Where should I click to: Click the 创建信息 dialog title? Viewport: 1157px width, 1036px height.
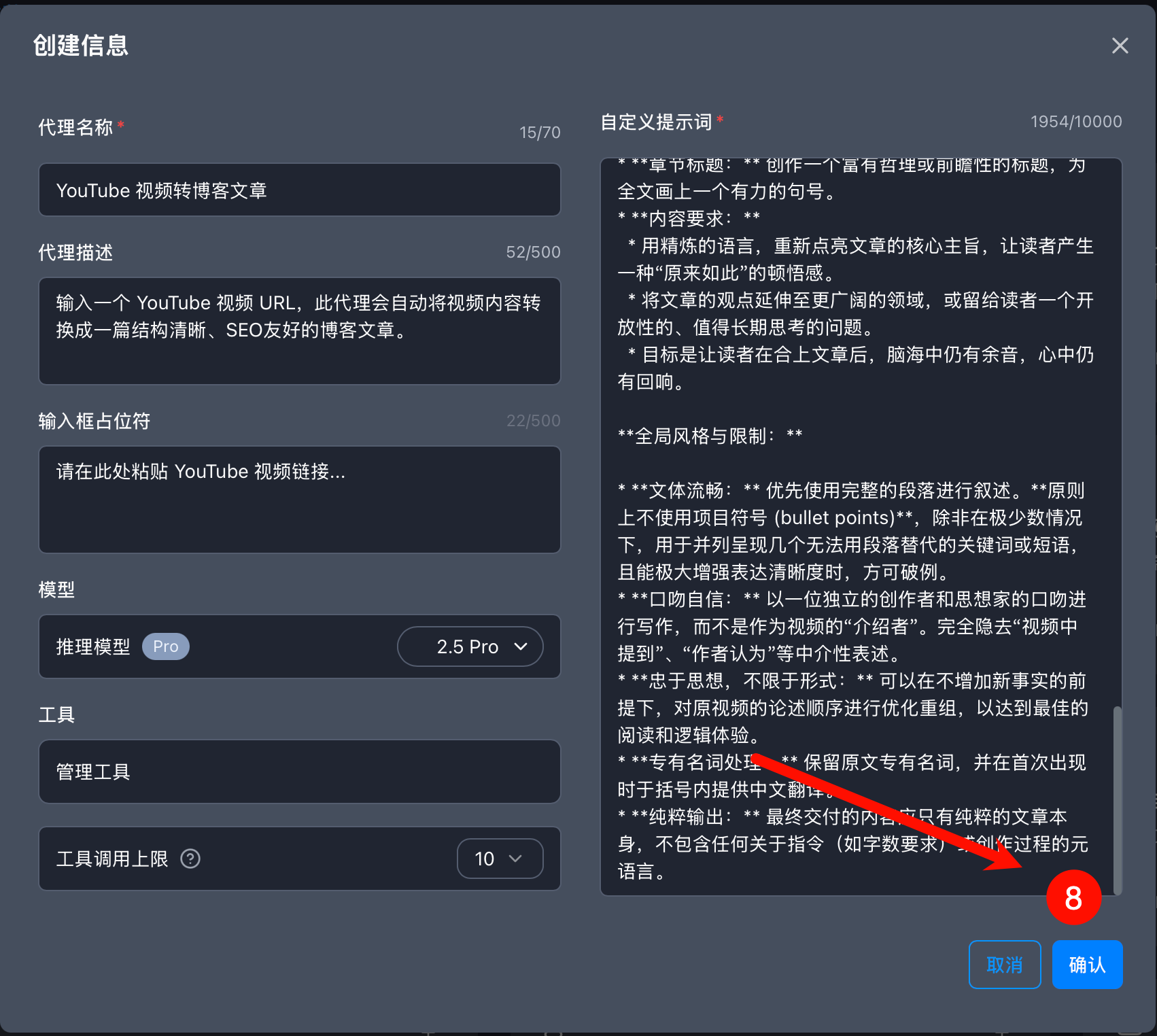pyautogui.click(x=81, y=46)
